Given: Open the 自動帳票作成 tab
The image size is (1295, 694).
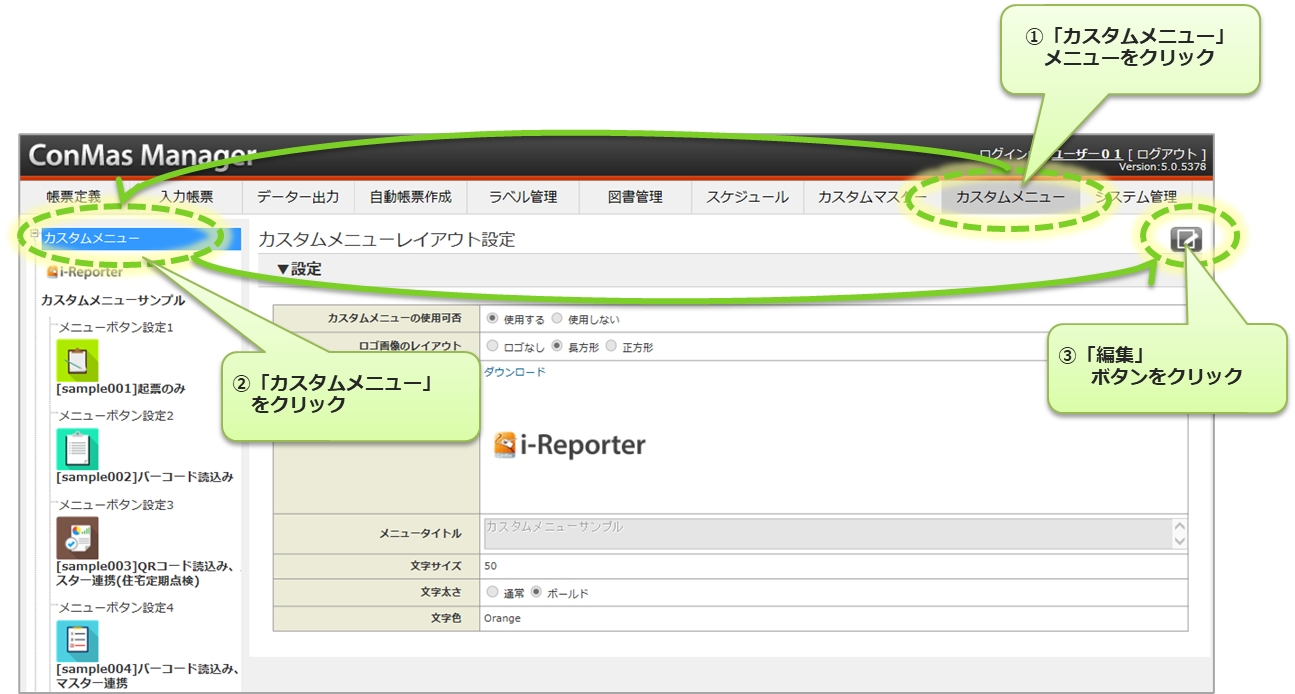Looking at the screenshot, I should coord(410,197).
